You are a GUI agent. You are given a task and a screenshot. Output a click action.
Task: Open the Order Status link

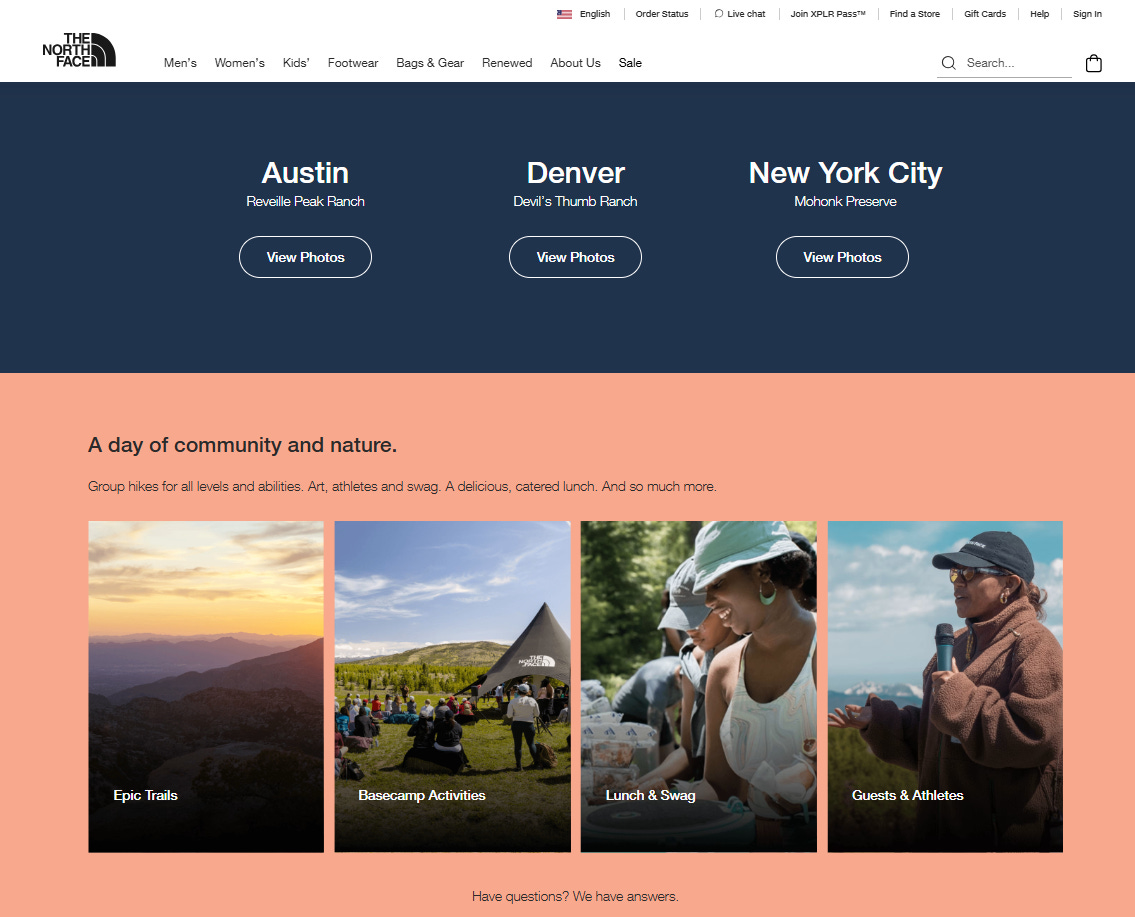coord(662,14)
